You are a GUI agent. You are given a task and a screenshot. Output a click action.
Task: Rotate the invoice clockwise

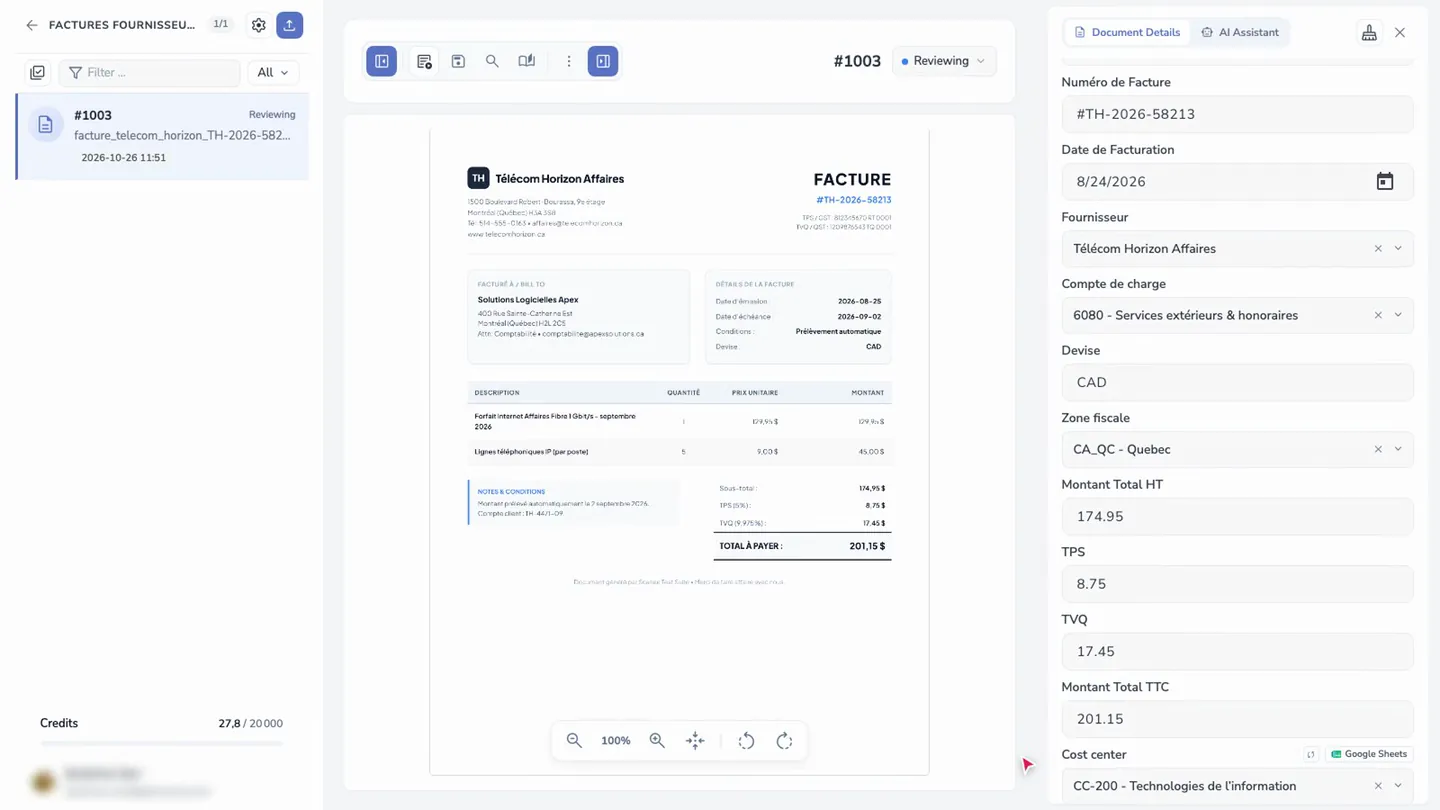(785, 741)
